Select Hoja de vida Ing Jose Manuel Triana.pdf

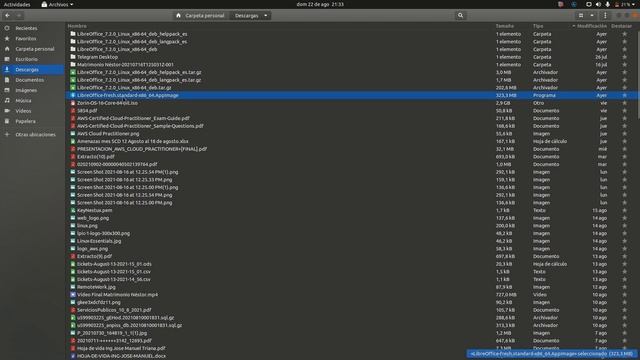pyautogui.click(x=121, y=349)
